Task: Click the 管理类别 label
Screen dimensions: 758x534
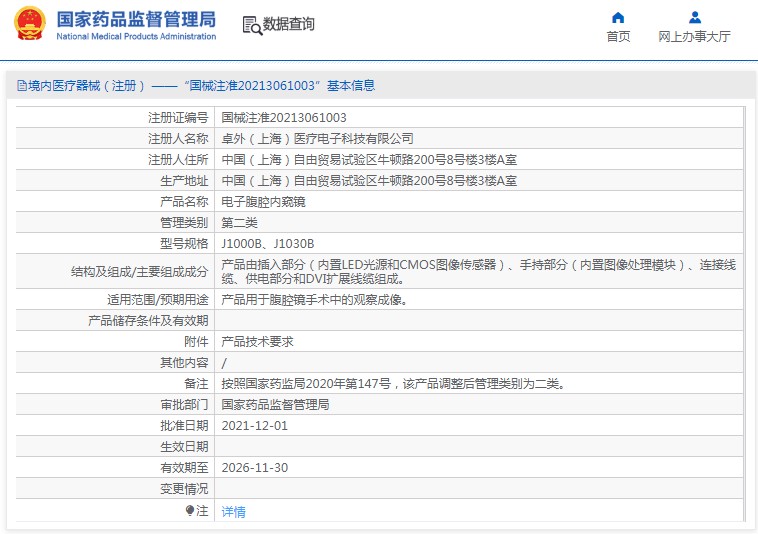Action: (x=184, y=223)
